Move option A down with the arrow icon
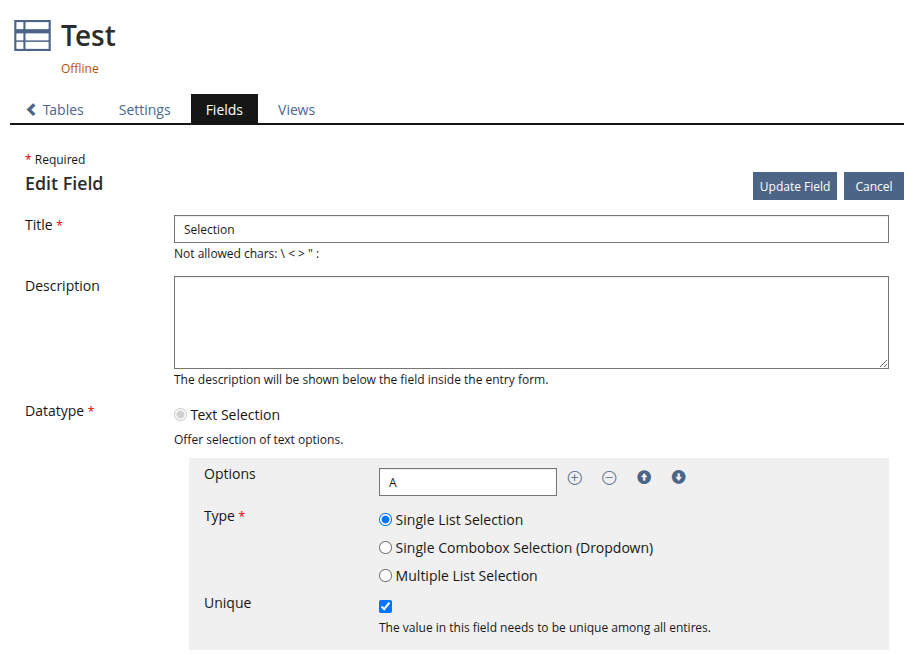908x660 pixels. click(x=678, y=478)
